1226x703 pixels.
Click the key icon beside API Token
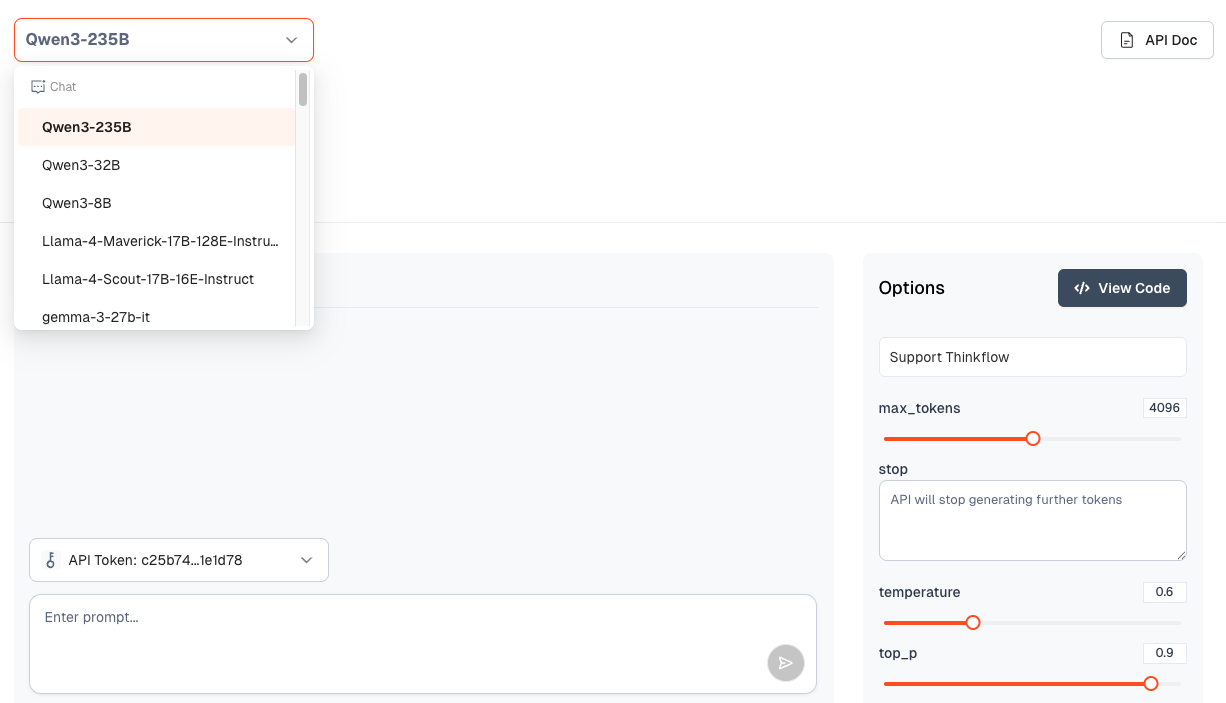(50, 560)
